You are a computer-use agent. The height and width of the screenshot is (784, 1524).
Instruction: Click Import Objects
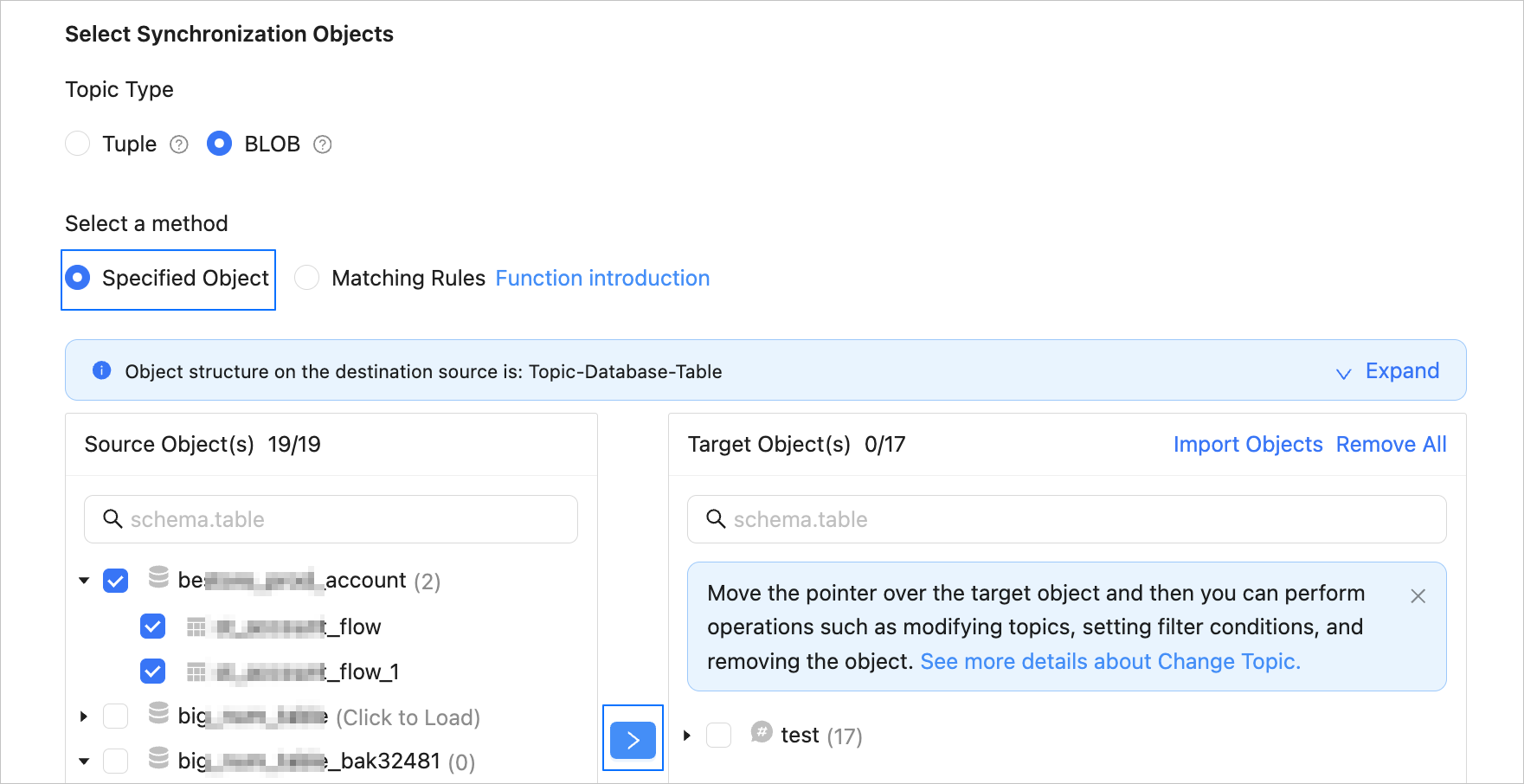pos(1247,444)
